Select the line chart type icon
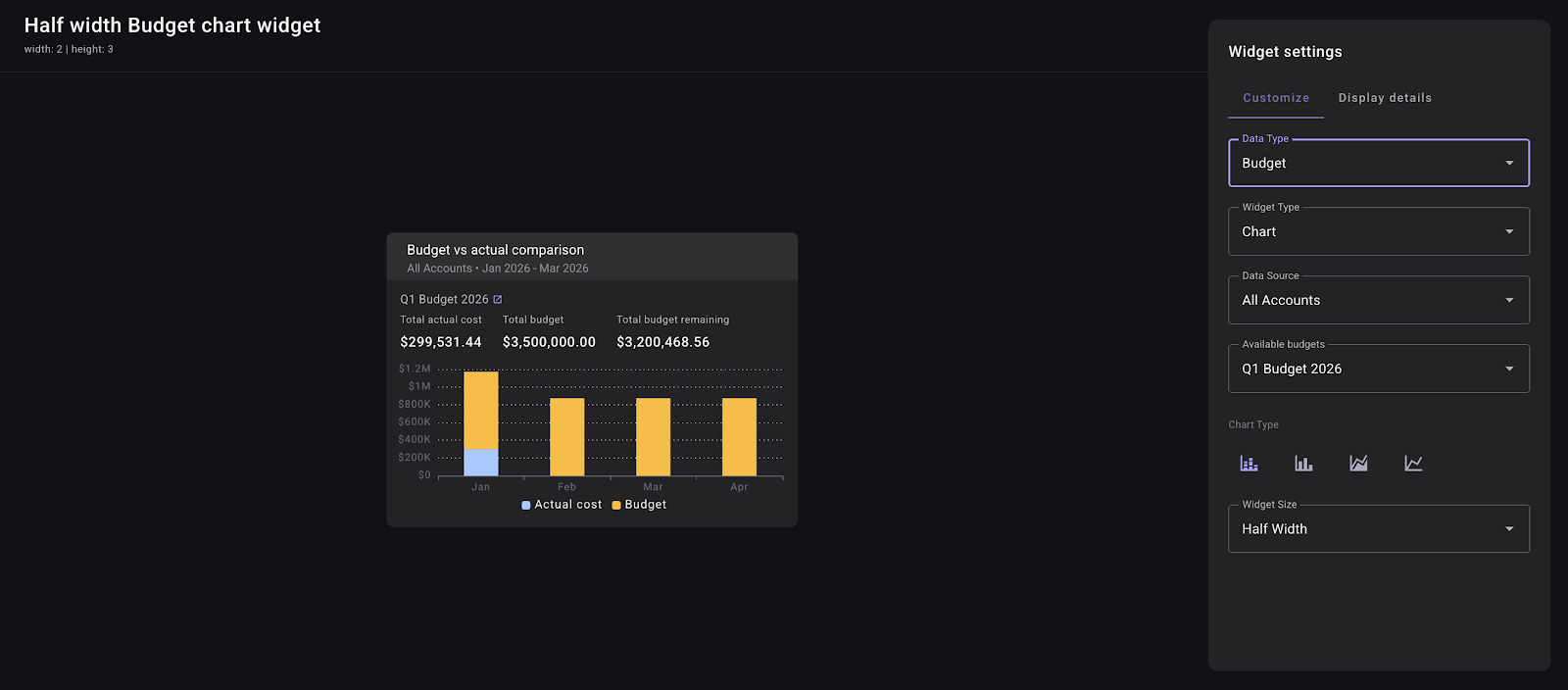The width and height of the screenshot is (1568, 690). pyautogui.click(x=1413, y=464)
